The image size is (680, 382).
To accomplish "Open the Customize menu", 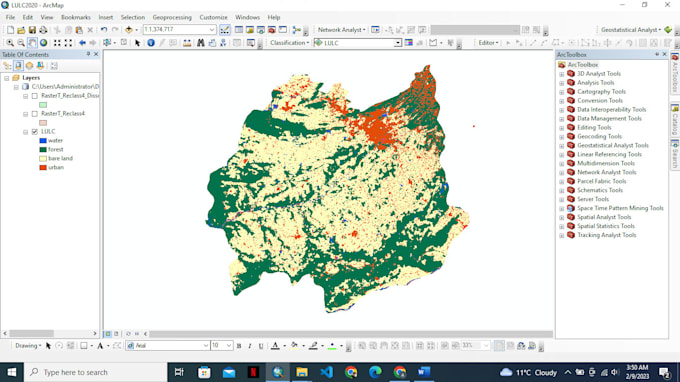I will tap(213, 17).
